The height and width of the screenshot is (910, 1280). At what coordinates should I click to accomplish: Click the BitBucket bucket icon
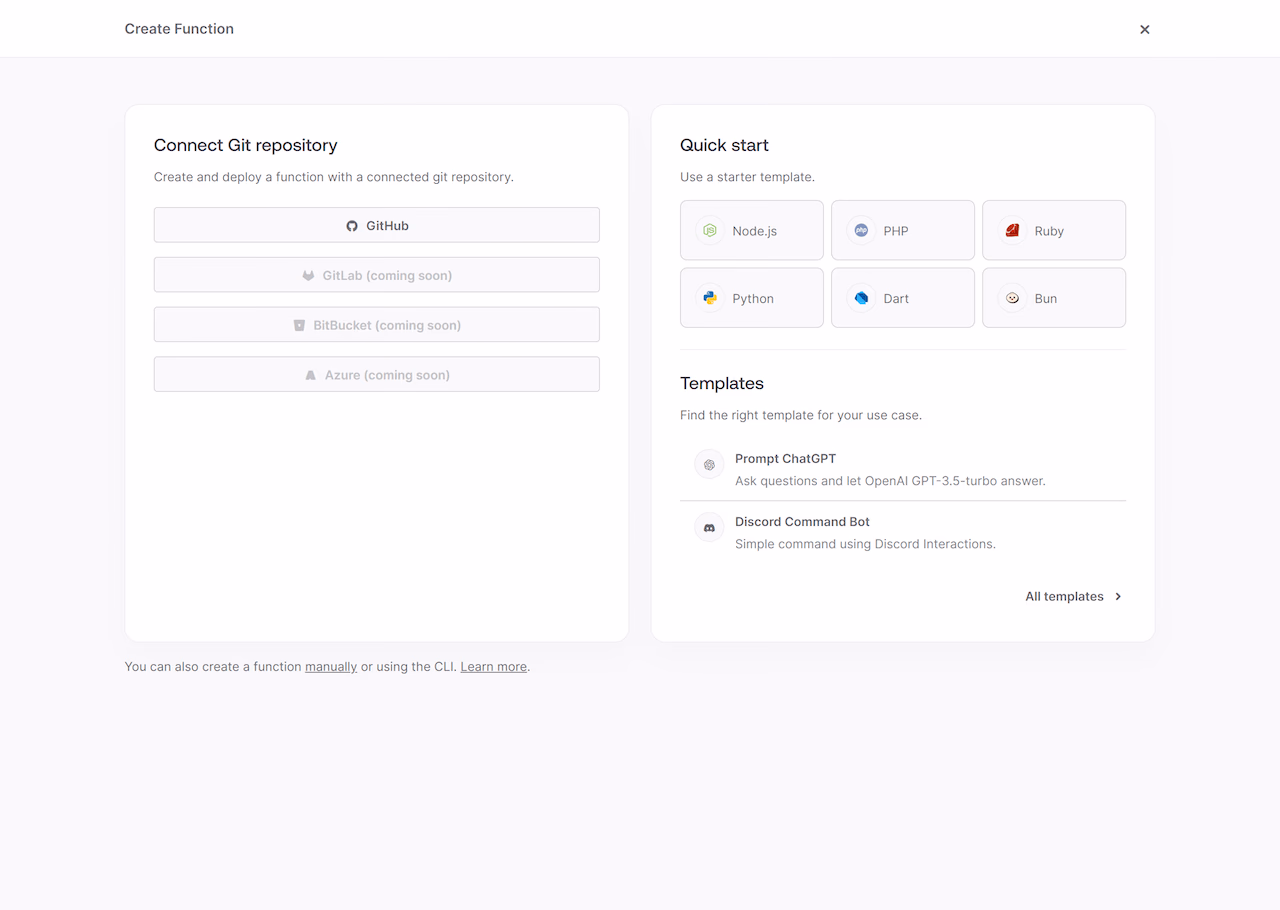point(299,325)
